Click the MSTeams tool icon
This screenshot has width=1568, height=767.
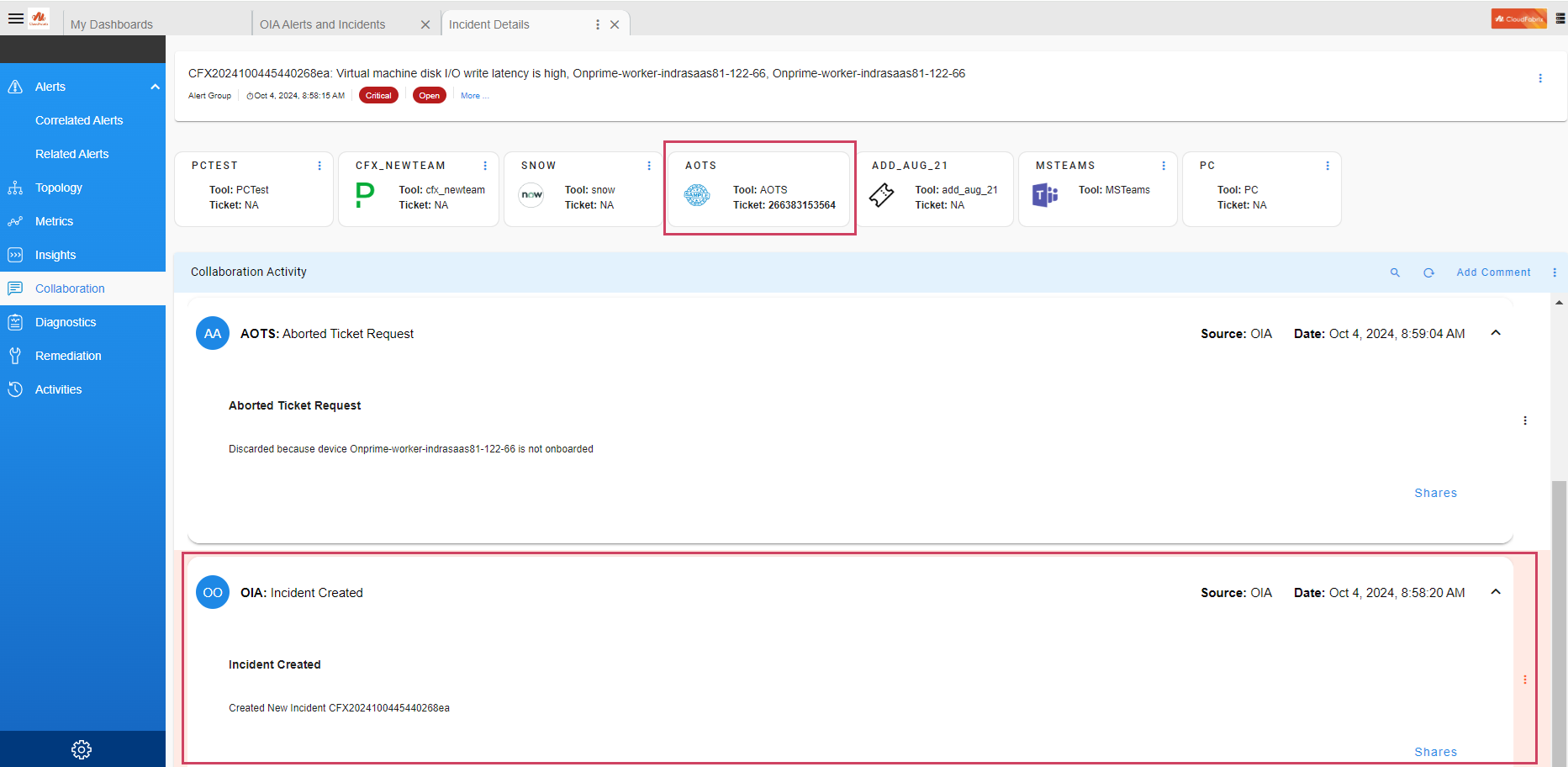(1045, 195)
